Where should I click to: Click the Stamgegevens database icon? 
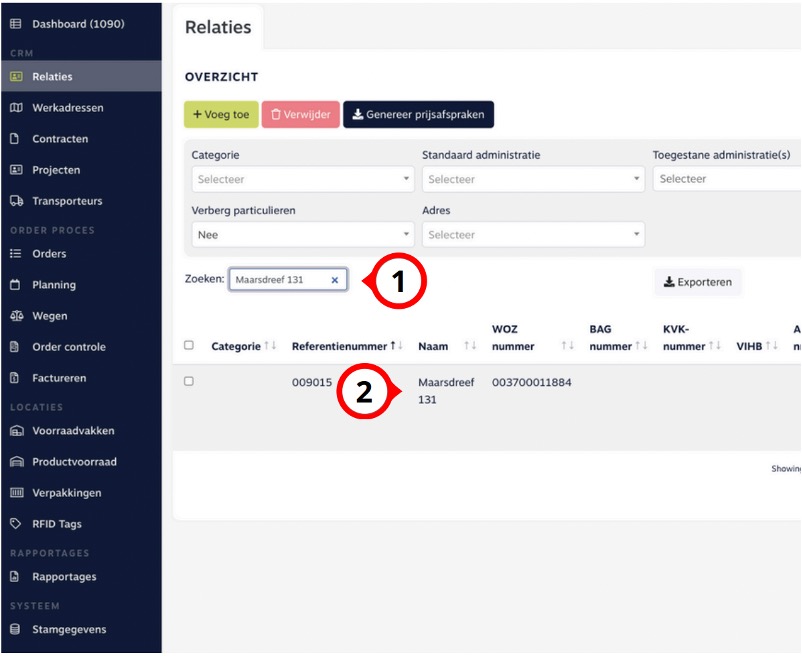pos(15,630)
